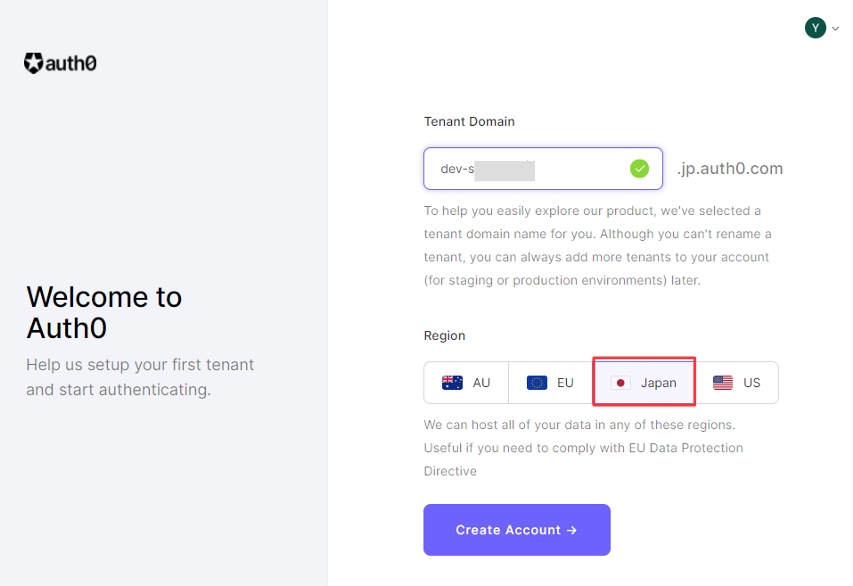Click the Region section label
This screenshot has height=586, width=853.
(444, 336)
